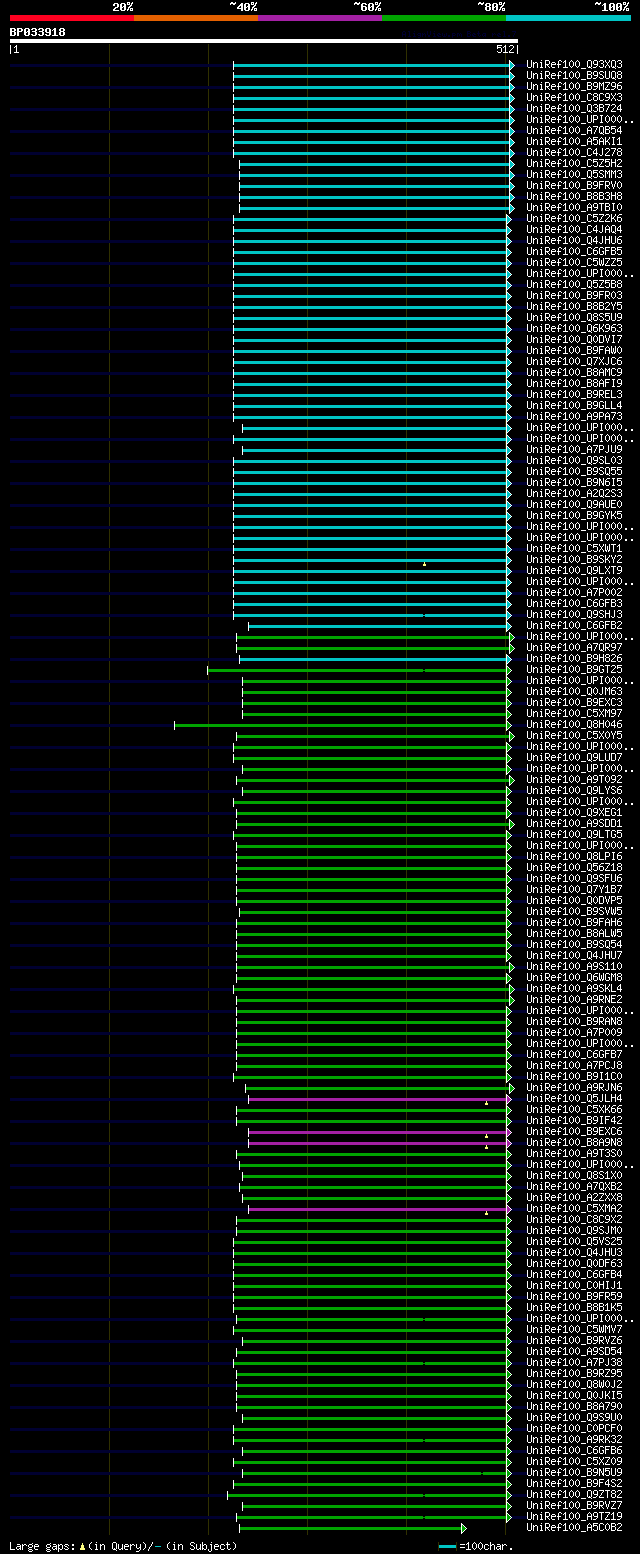640x1554 pixels.
Task: Select subject label UniRef100_Q9LYS6
Action: 574,790
